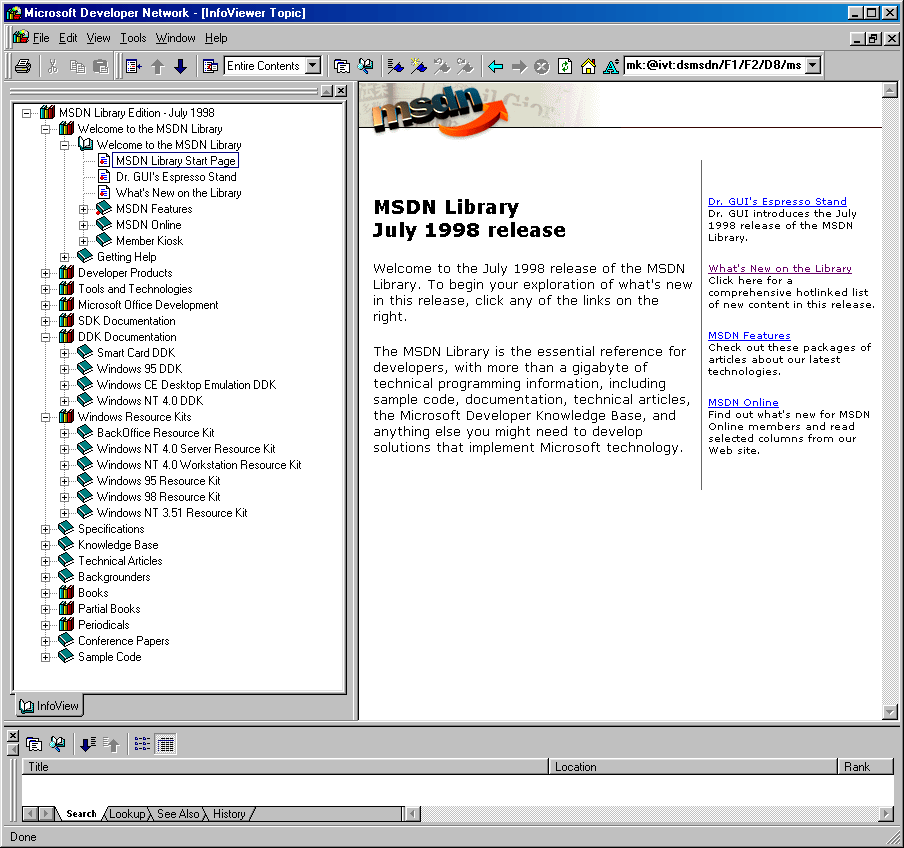The width and height of the screenshot is (904, 848).
Task: Click the results pane right scroll arrow
Action: (887, 814)
